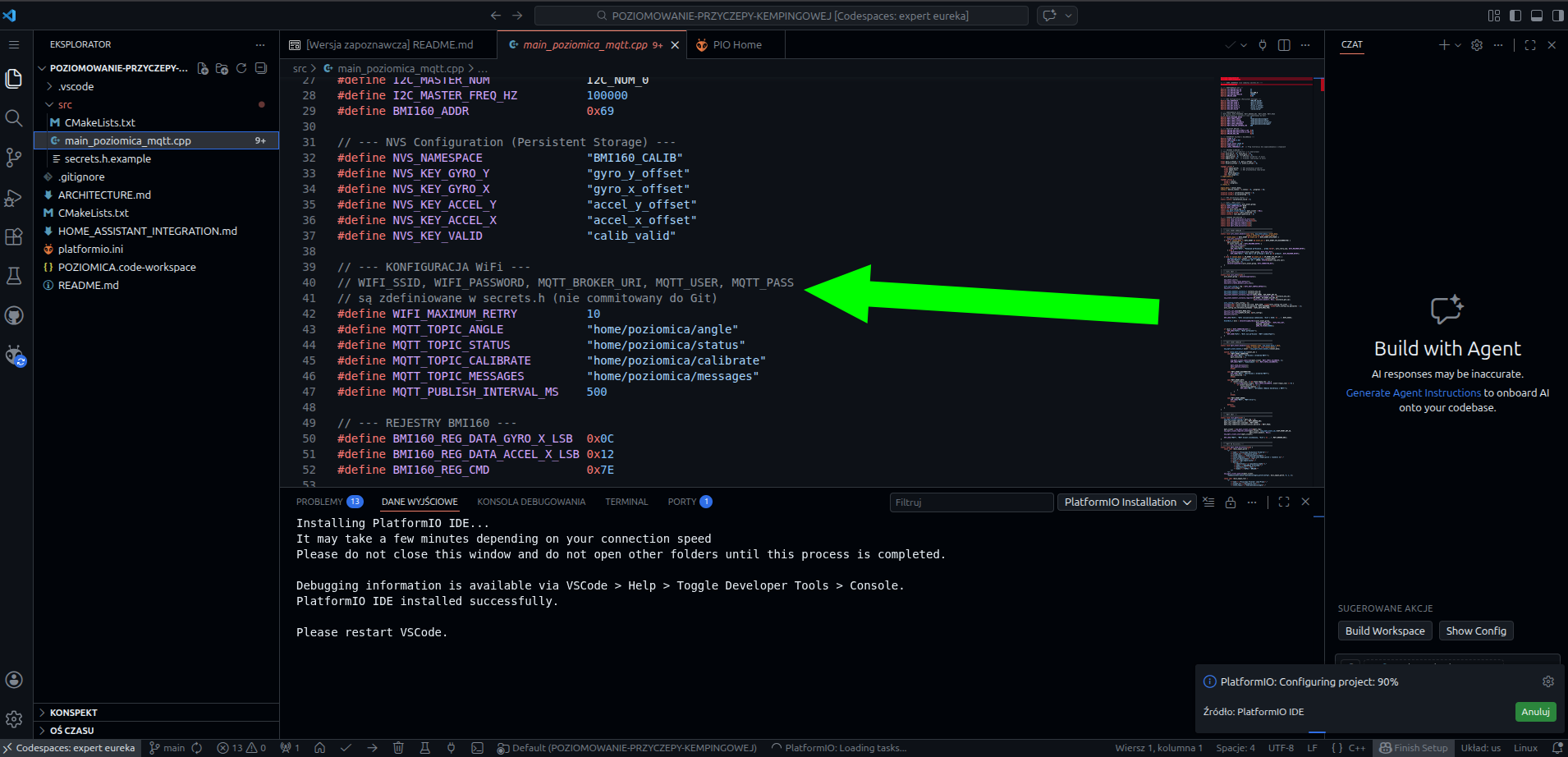Viewport: 1568px width, 757px height.
Task: Click PlatformIO Upload arrow in status bar
Action: pyautogui.click(x=372, y=748)
